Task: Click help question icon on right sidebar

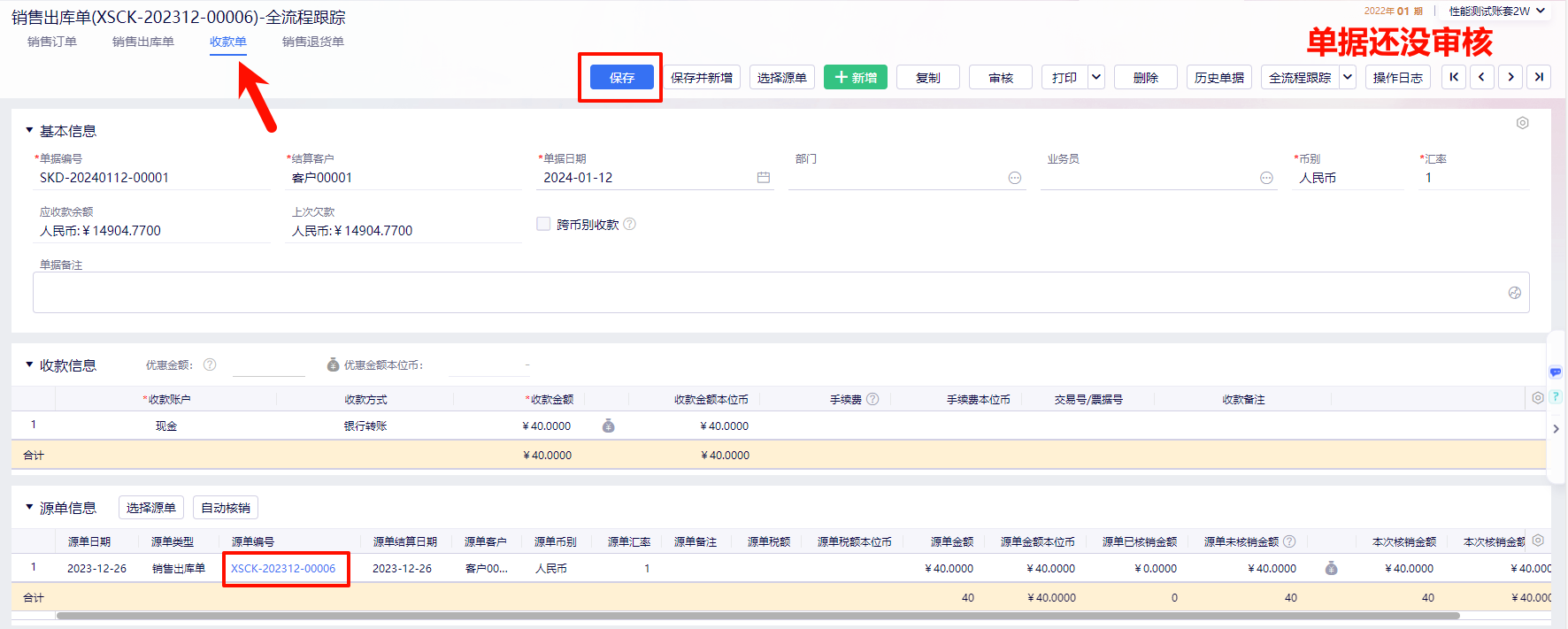Action: (x=1556, y=396)
